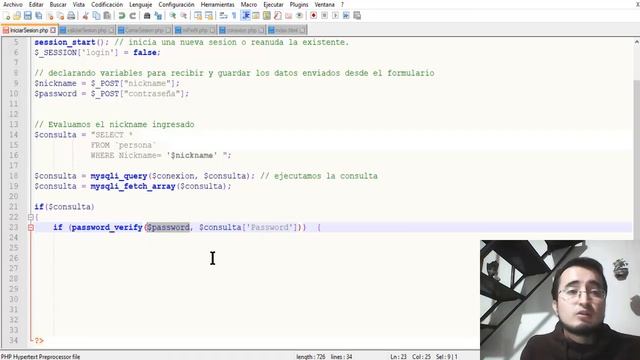Click the Close document toolbar icon
640x360 pixels.
[50, 16]
